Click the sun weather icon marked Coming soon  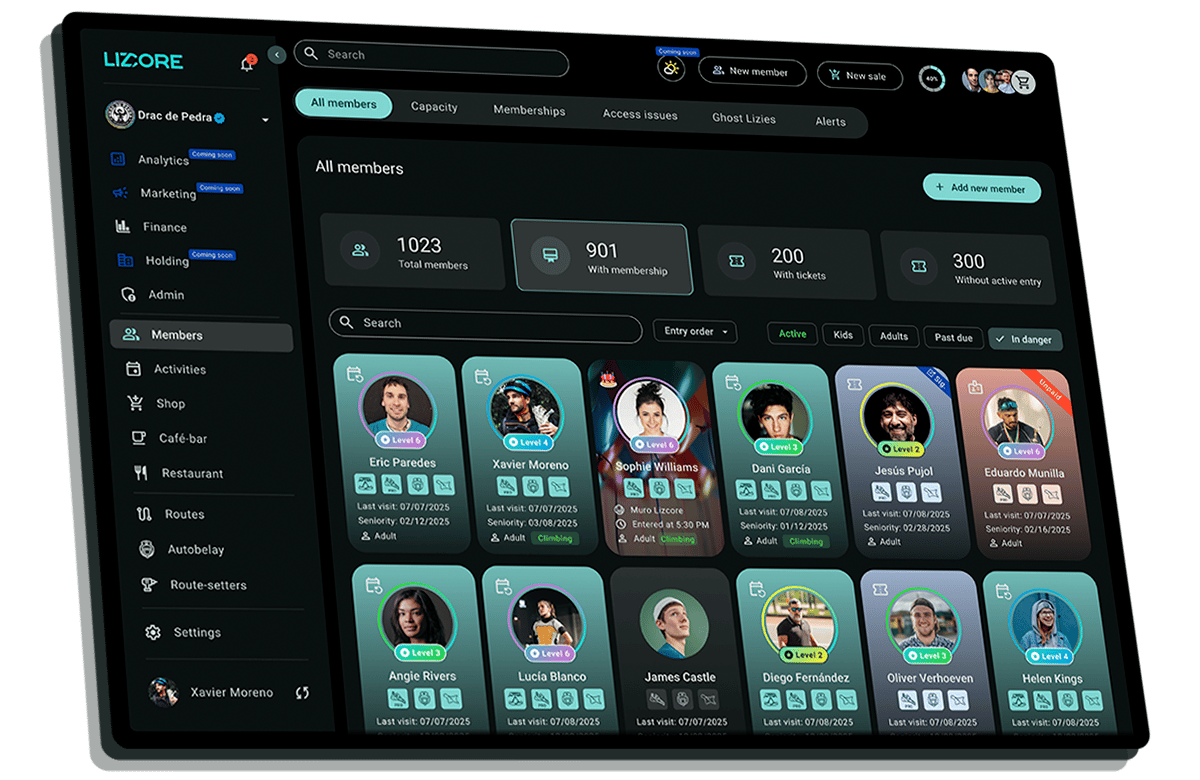pyautogui.click(x=671, y=68)
